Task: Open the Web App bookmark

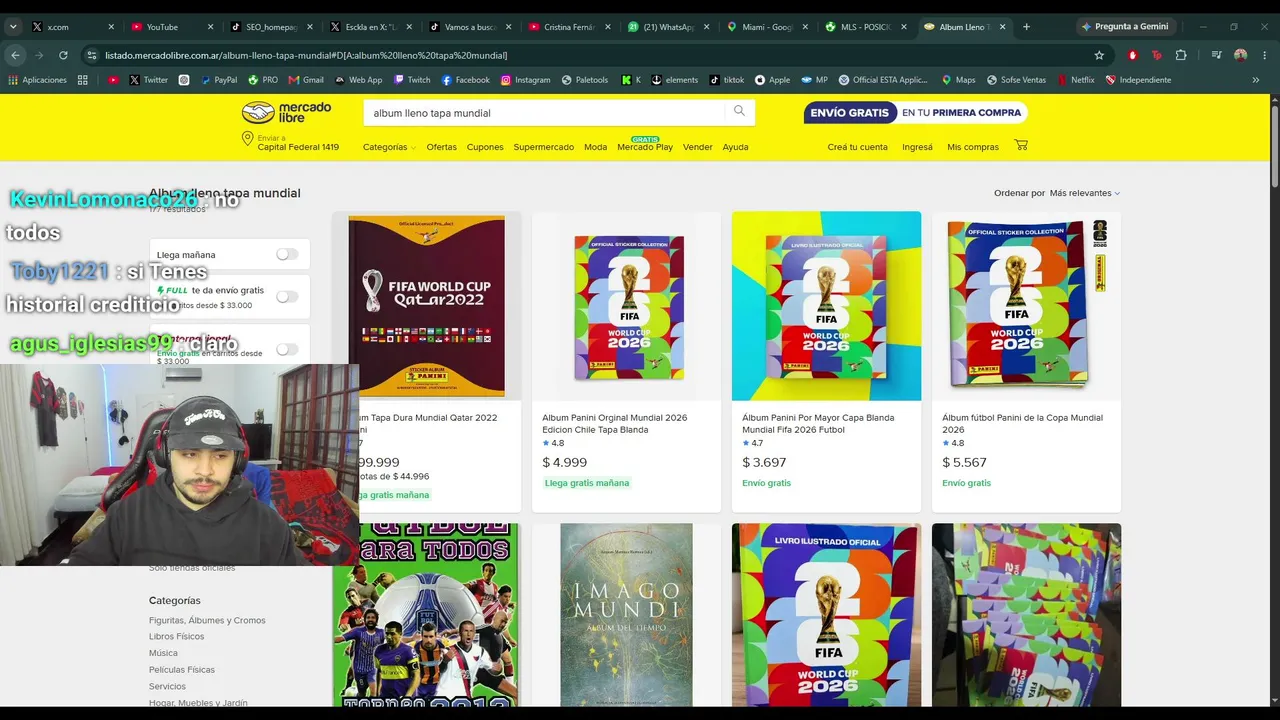Action: click(x=358, y=80)
